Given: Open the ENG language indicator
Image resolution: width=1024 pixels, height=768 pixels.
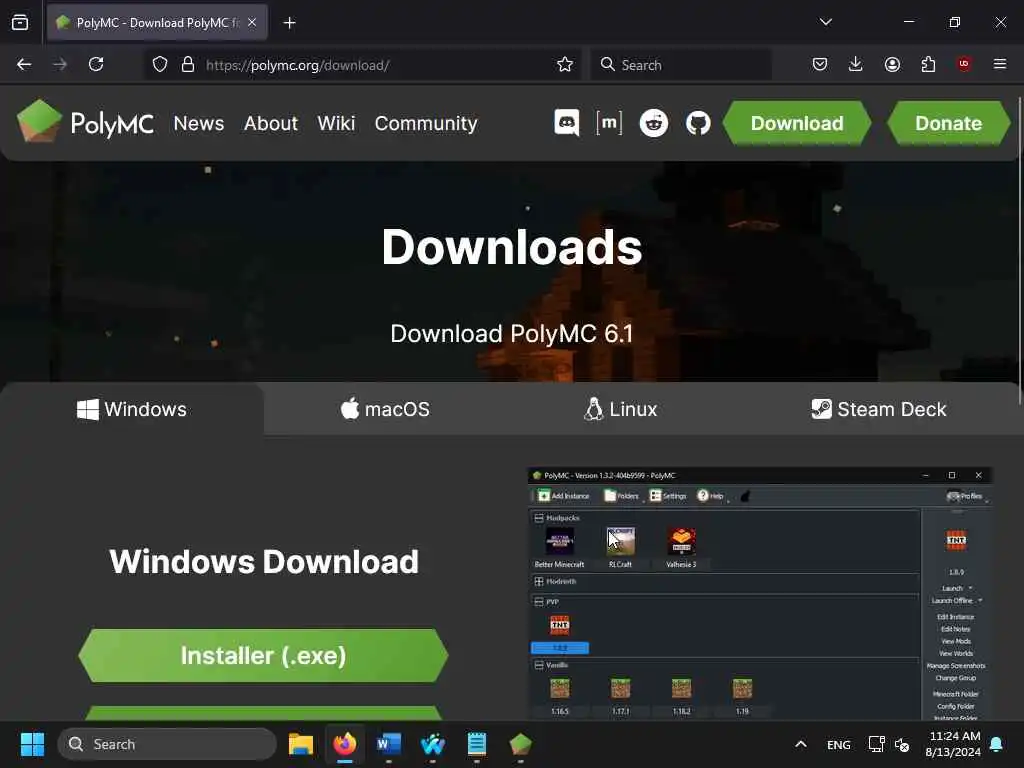Looking at the screenshot, I should click(839, 744).
